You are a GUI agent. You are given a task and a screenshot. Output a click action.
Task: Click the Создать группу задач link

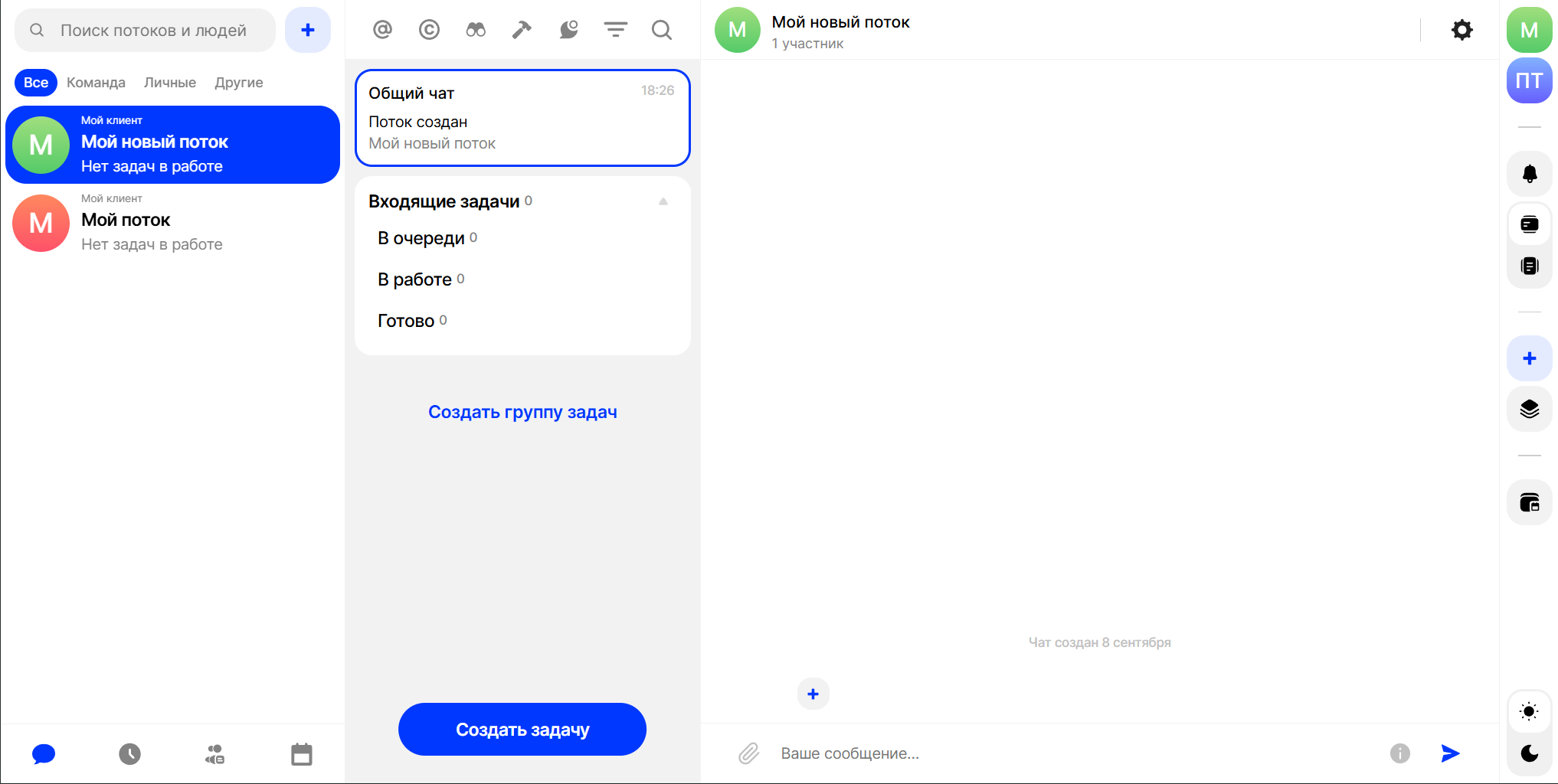pos(522,412)
